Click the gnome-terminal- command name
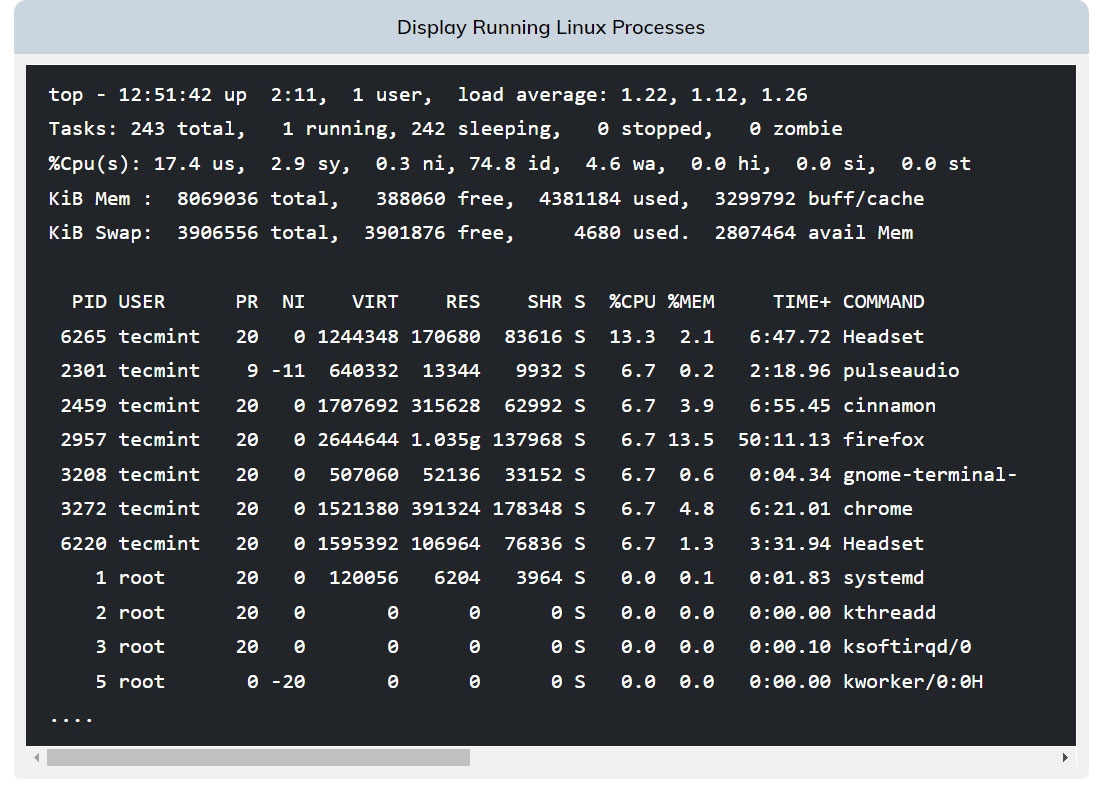 pyautogui.click(x=930, y=475)
